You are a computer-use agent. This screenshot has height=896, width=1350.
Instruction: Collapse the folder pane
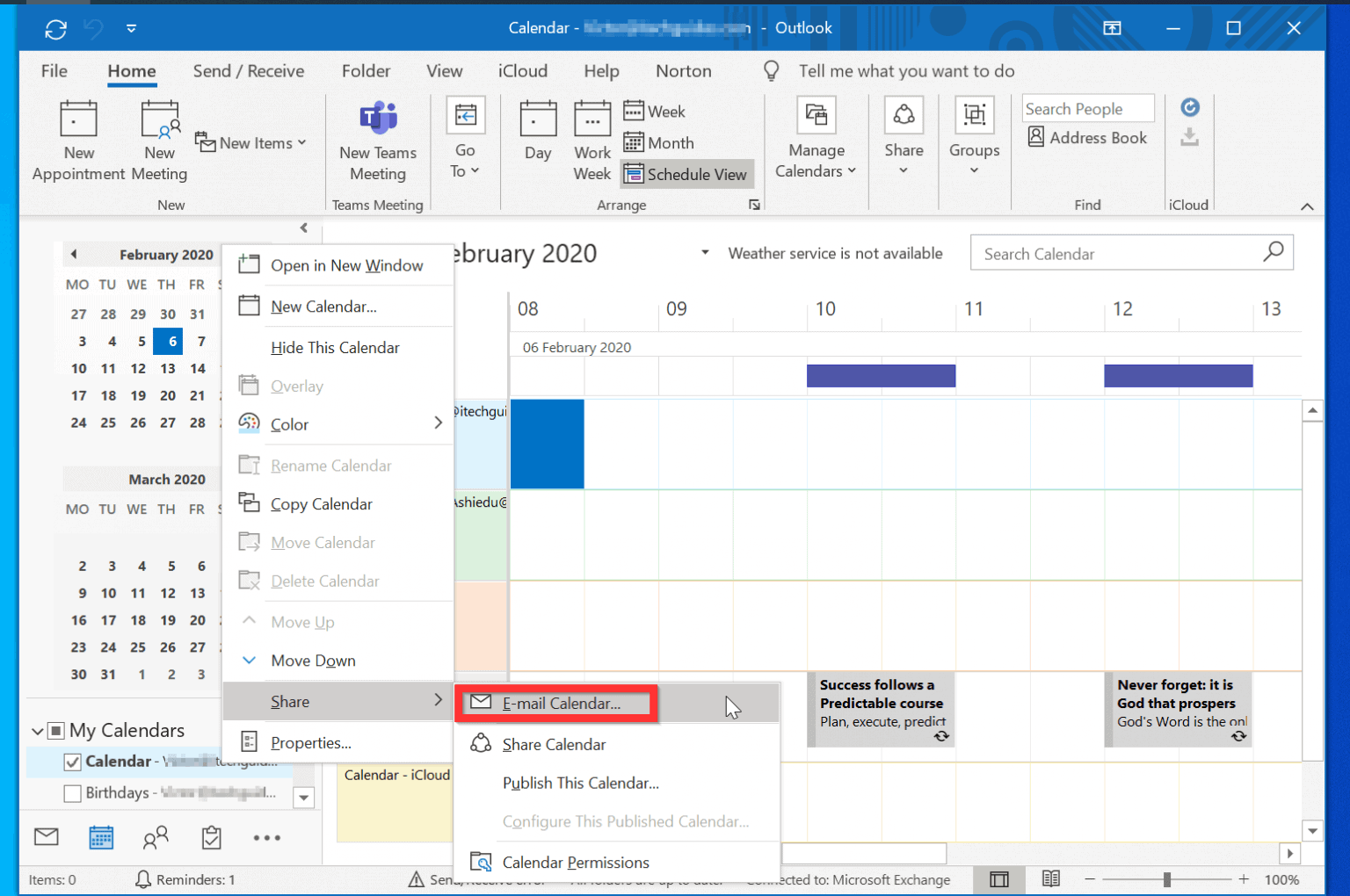pyautogui.click(x=304, y=228)
